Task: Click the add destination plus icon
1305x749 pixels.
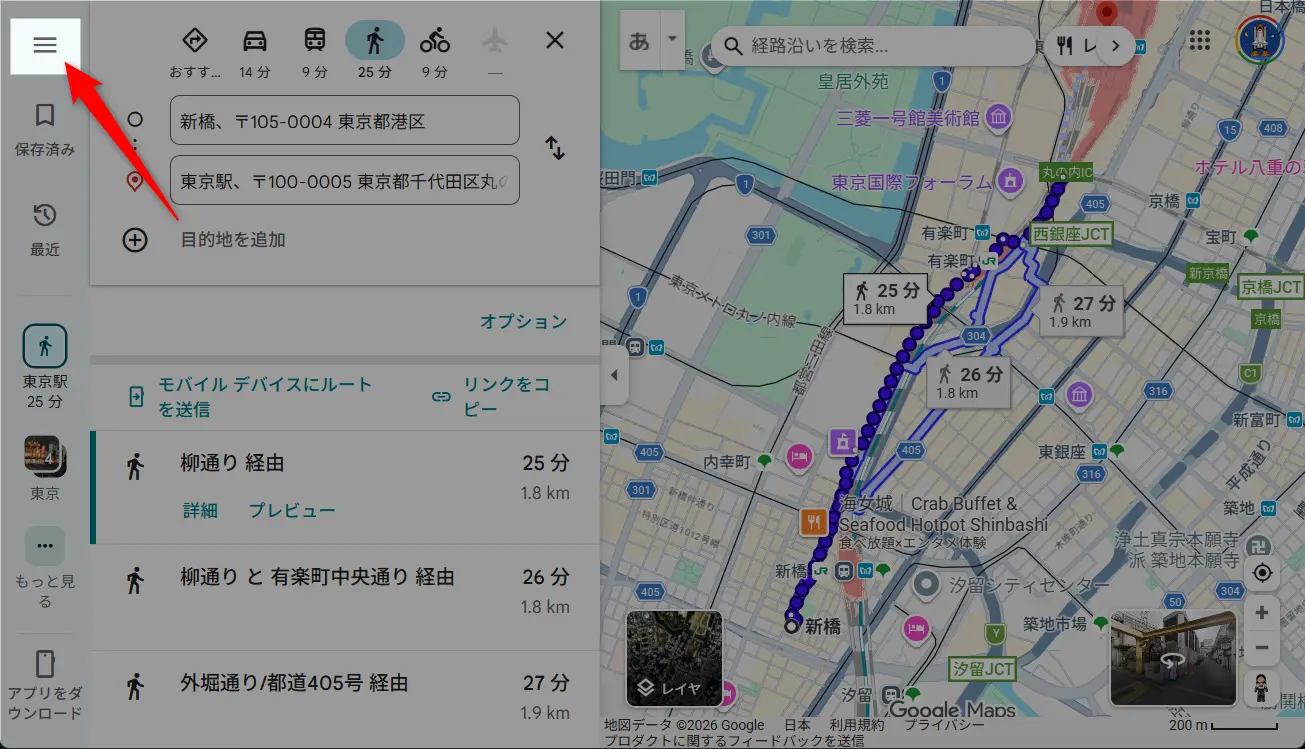Action: [135, 240]
